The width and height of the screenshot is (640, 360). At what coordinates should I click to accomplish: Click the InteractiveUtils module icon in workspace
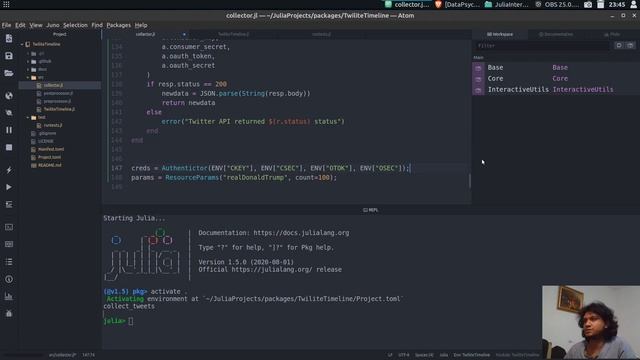478,90
